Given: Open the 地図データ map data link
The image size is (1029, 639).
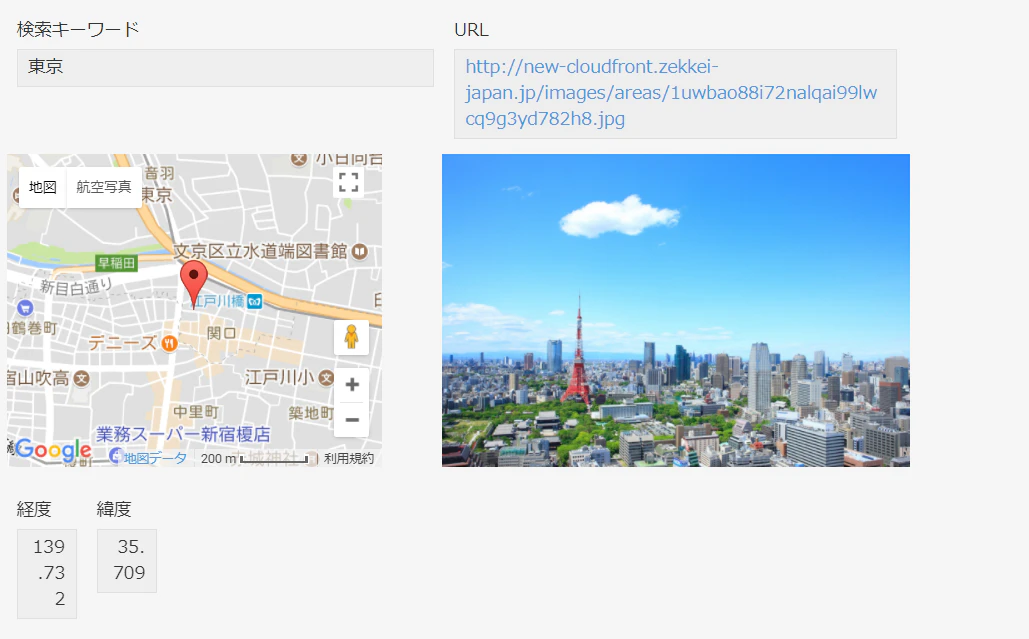Looking at the screenshot, I should [155, 458].
